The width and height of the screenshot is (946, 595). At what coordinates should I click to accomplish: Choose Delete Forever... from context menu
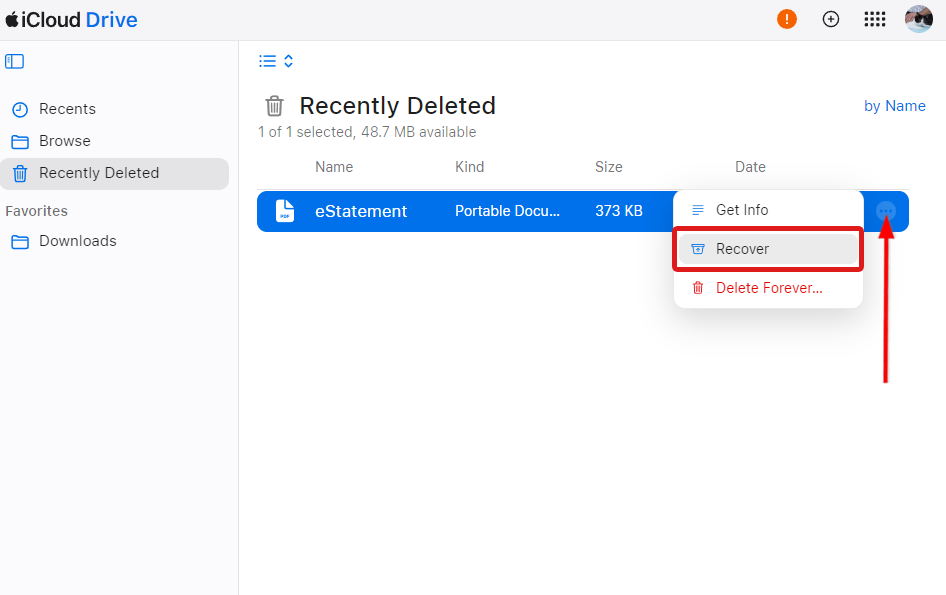[x=768, y=288]
